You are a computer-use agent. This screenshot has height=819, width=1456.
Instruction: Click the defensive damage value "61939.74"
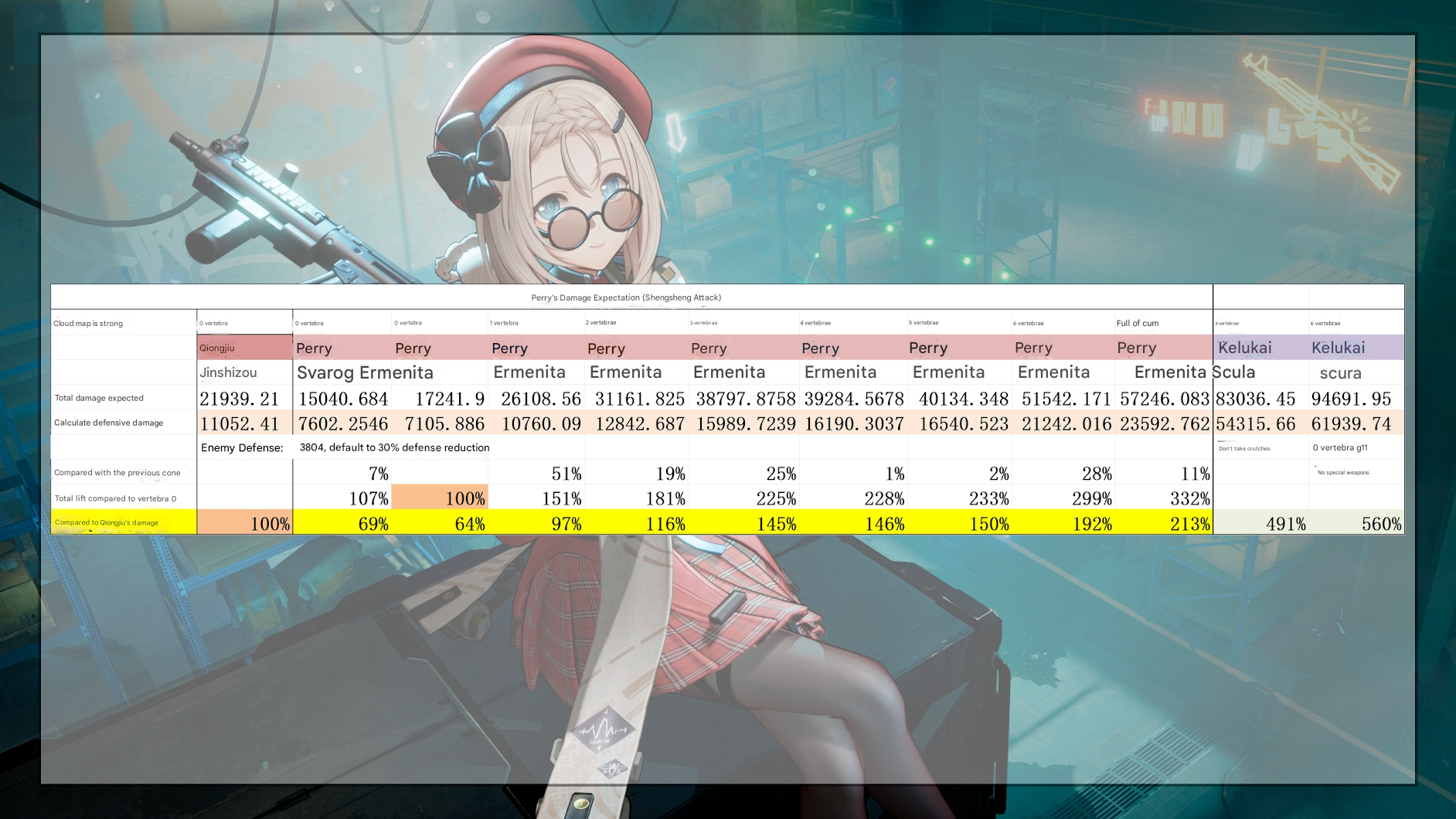pyautogui.click(x=1351, y=424)
